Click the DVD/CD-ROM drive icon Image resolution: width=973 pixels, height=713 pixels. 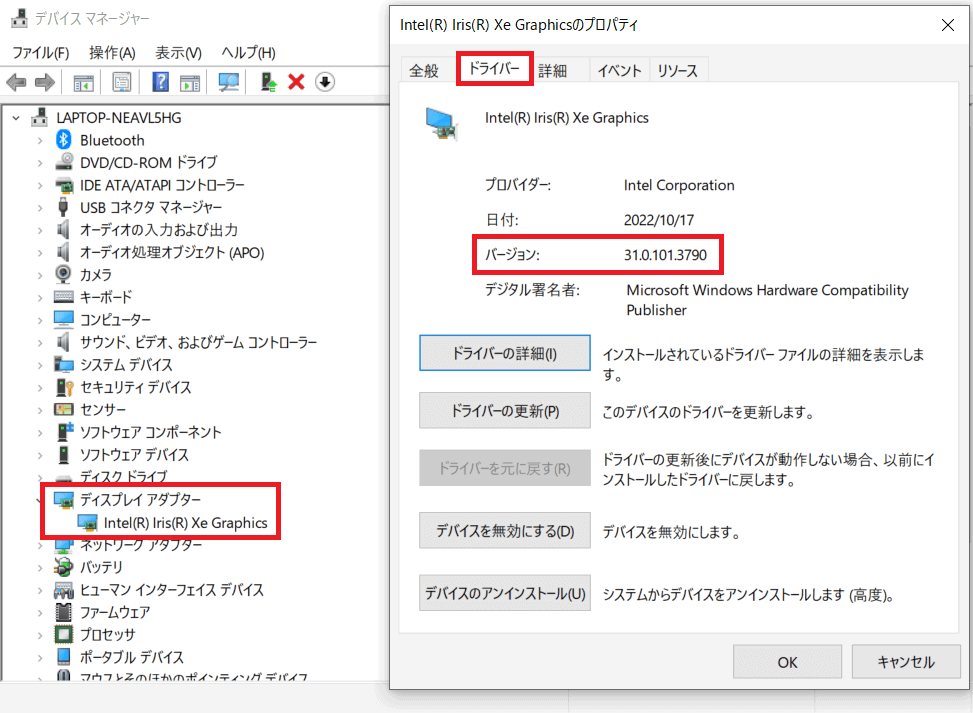tap(63, 162)
